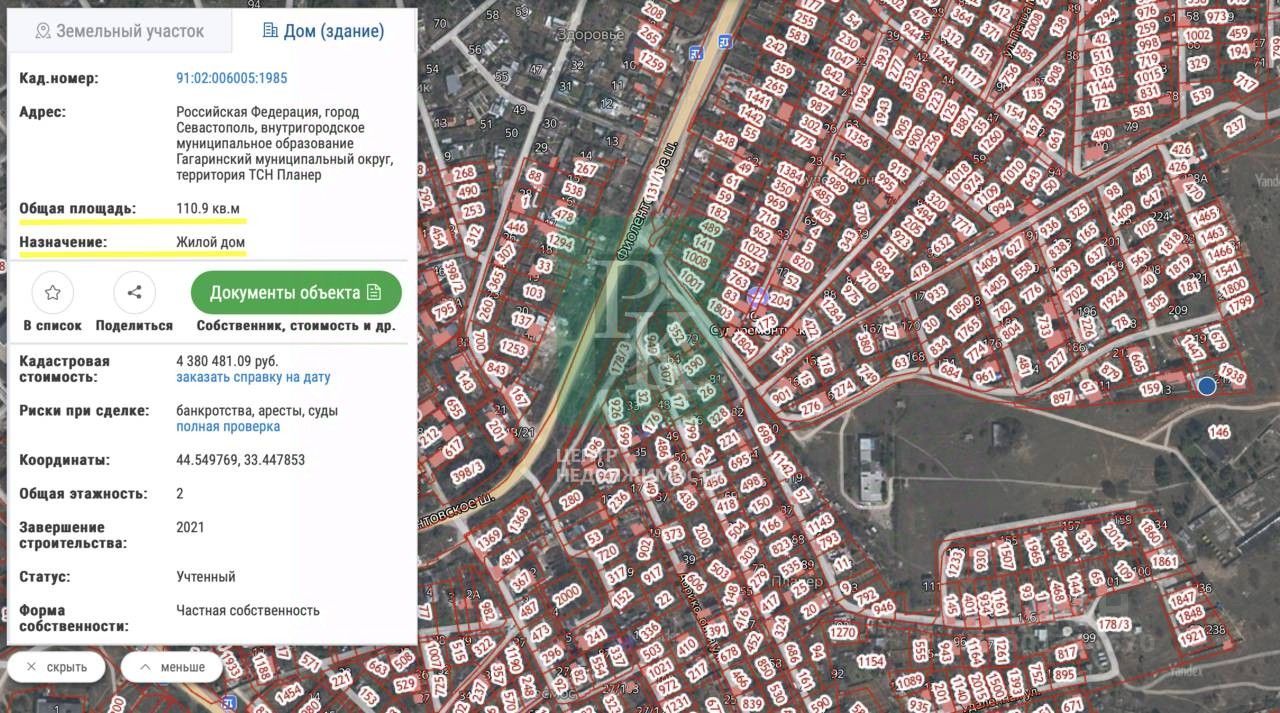1280x713 pixels.
Task: Click the В список label
Action: pos(53,326)
